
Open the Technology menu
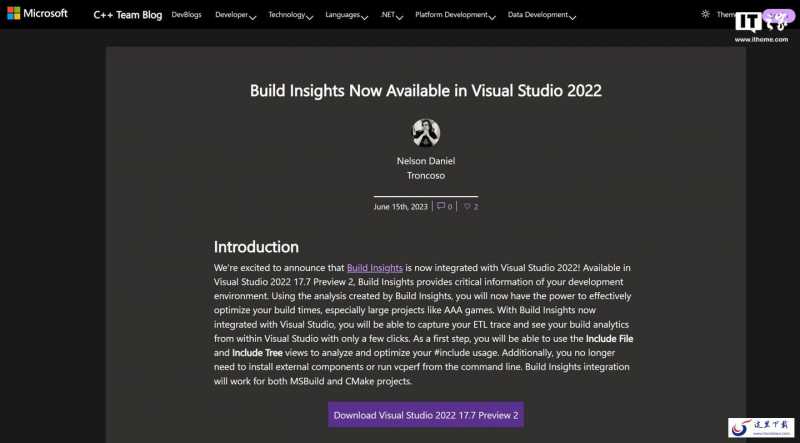287,15
